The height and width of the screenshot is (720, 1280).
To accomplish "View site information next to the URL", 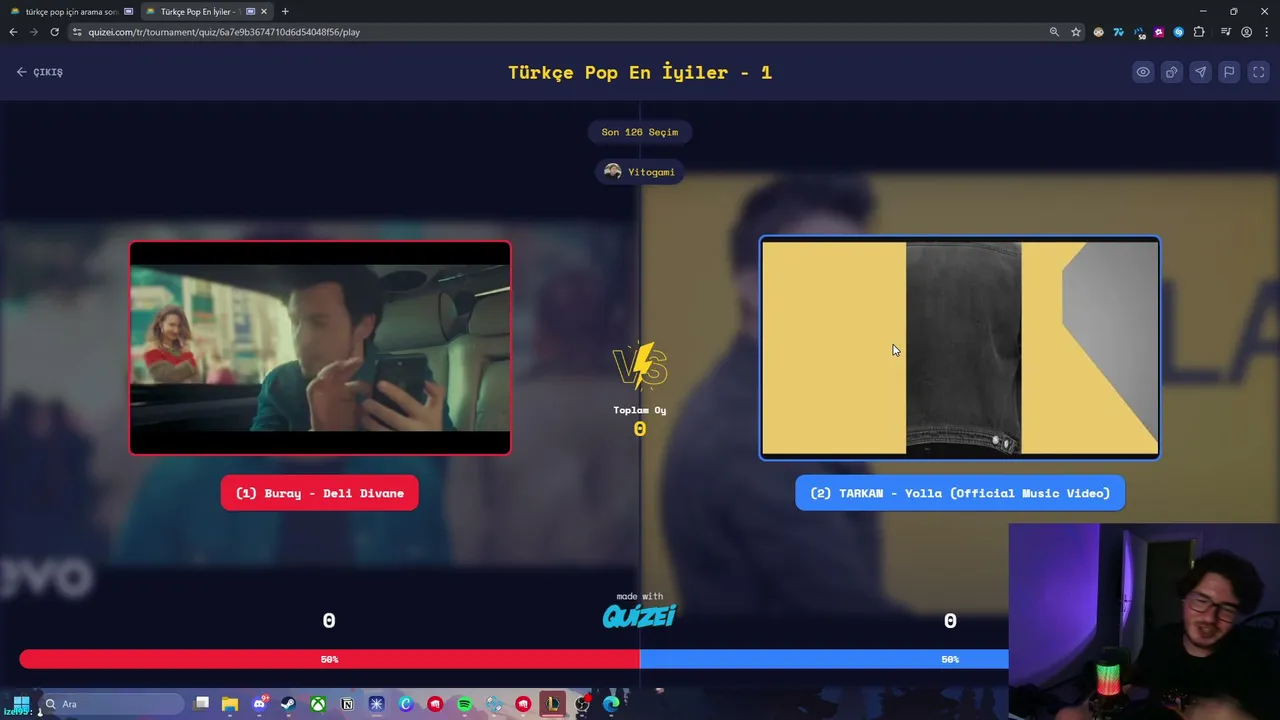I will 77,32.
